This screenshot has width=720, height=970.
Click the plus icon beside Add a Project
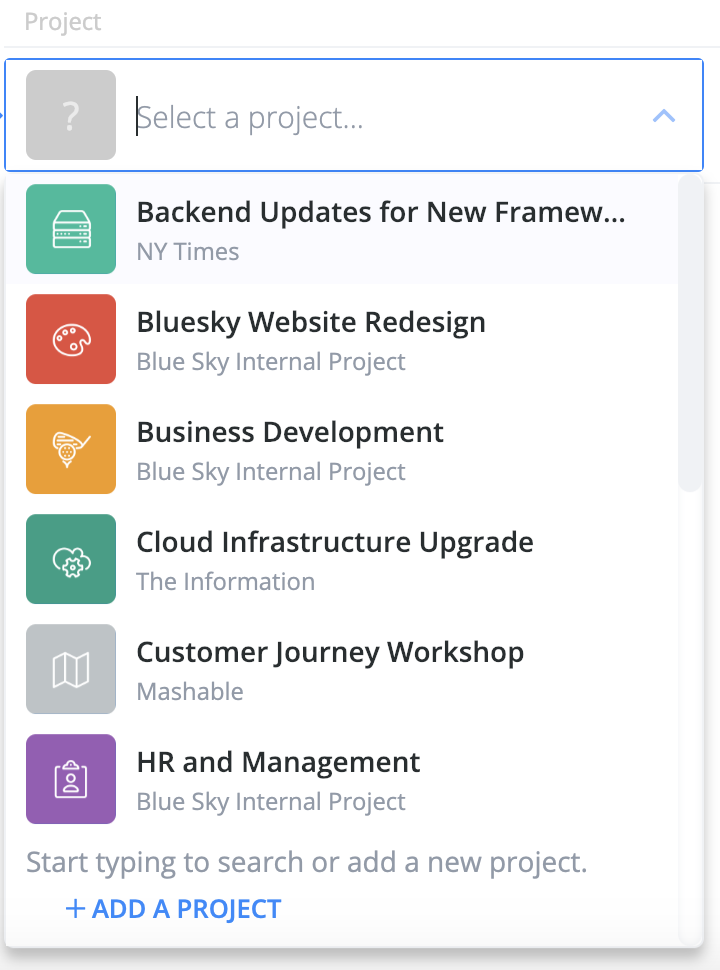(75, 909)
